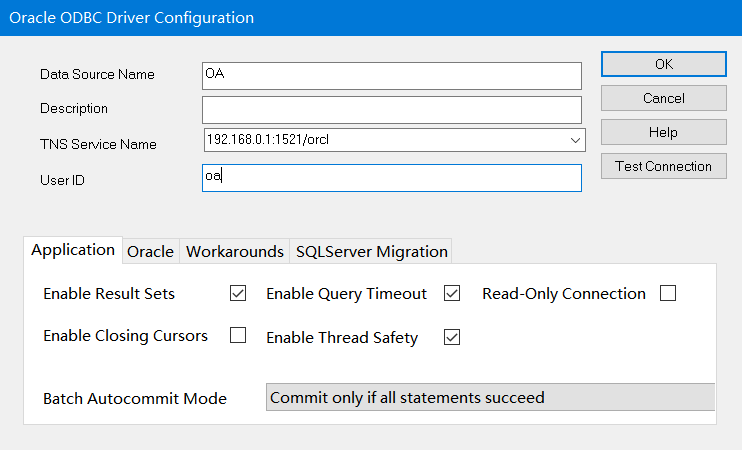The width and height of the screenshot is (742, 450).
Task: Click the Test Connection button
Action: tap(663, 166)
